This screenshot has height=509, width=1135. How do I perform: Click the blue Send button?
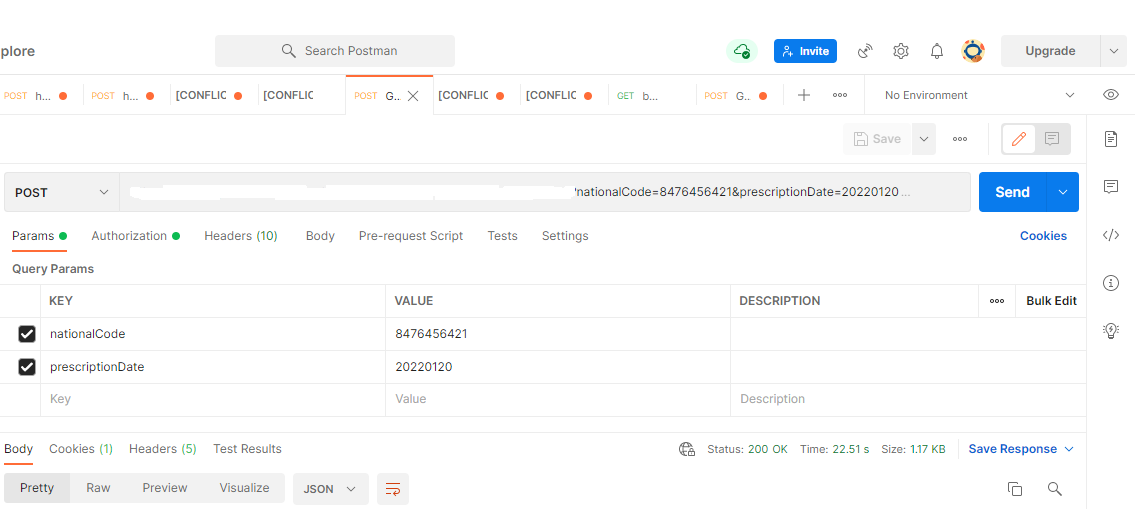[1013, 192]
